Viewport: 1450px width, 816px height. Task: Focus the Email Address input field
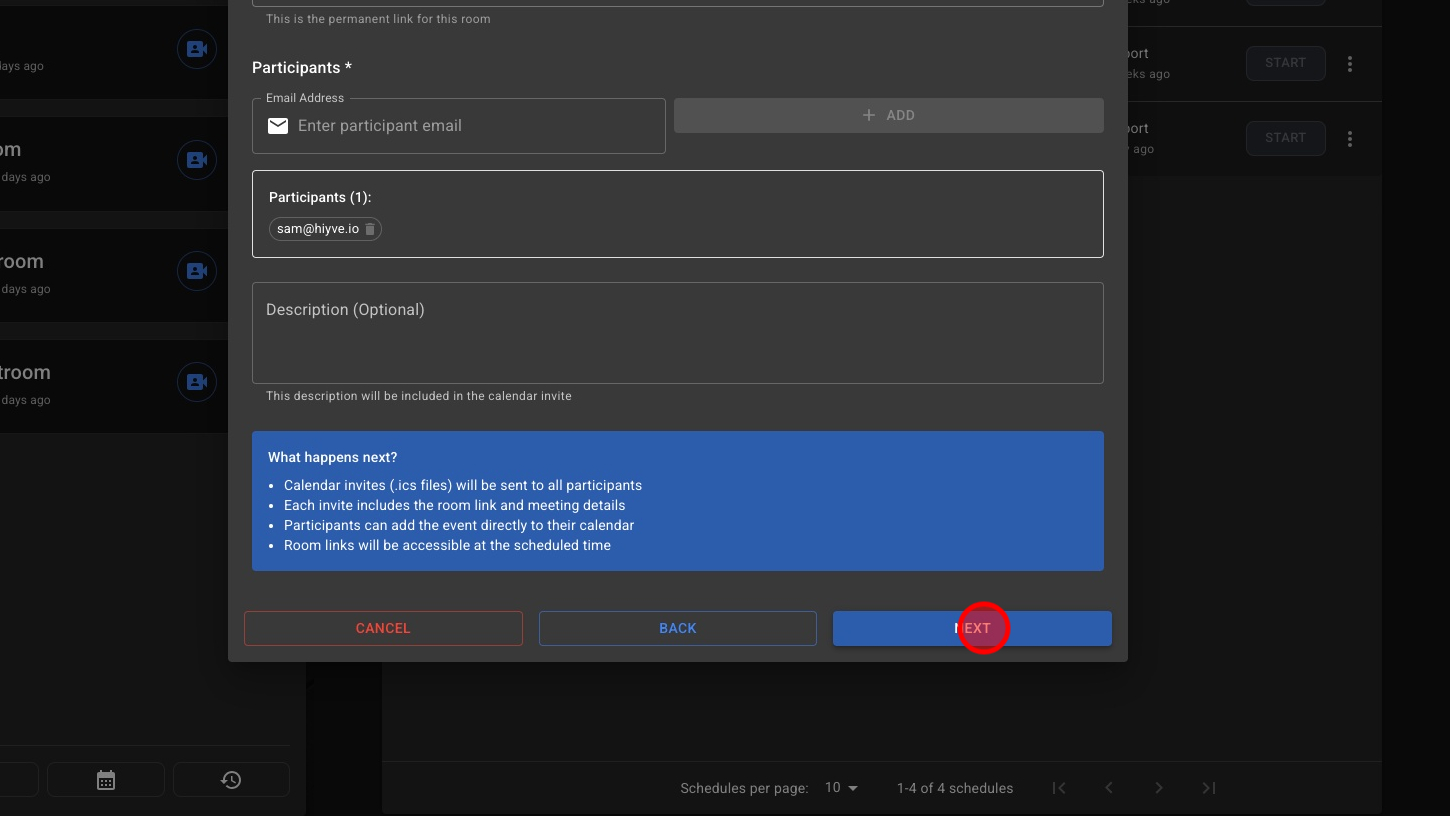point(475,126)
